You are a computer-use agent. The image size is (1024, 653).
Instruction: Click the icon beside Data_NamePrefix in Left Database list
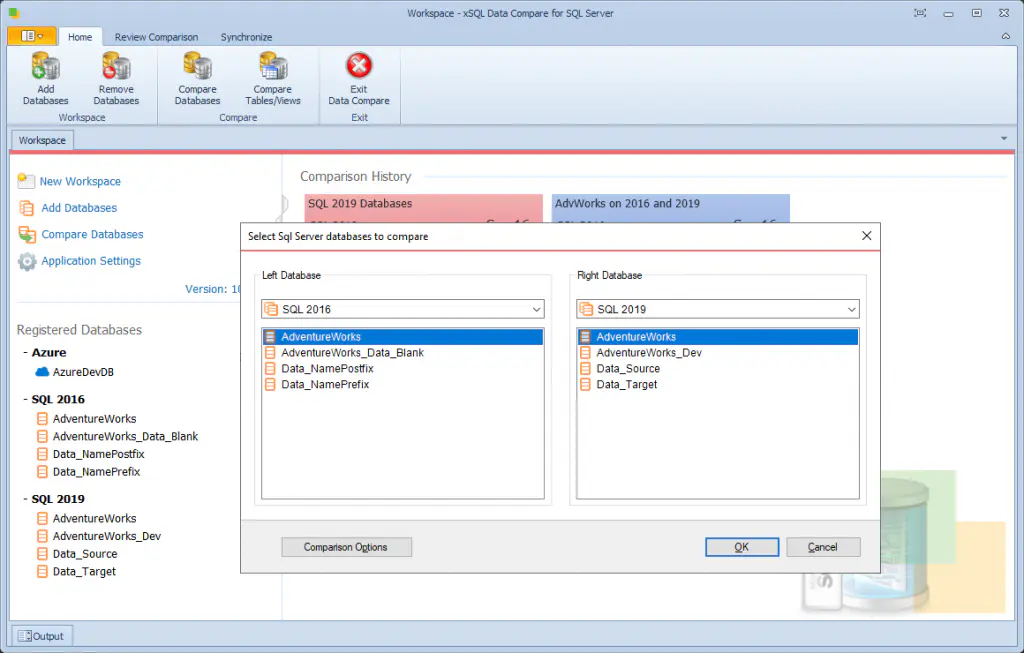[270, 385]
